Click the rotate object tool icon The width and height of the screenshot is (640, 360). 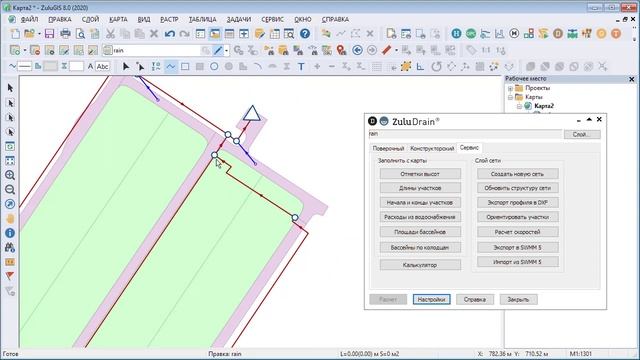436,67
